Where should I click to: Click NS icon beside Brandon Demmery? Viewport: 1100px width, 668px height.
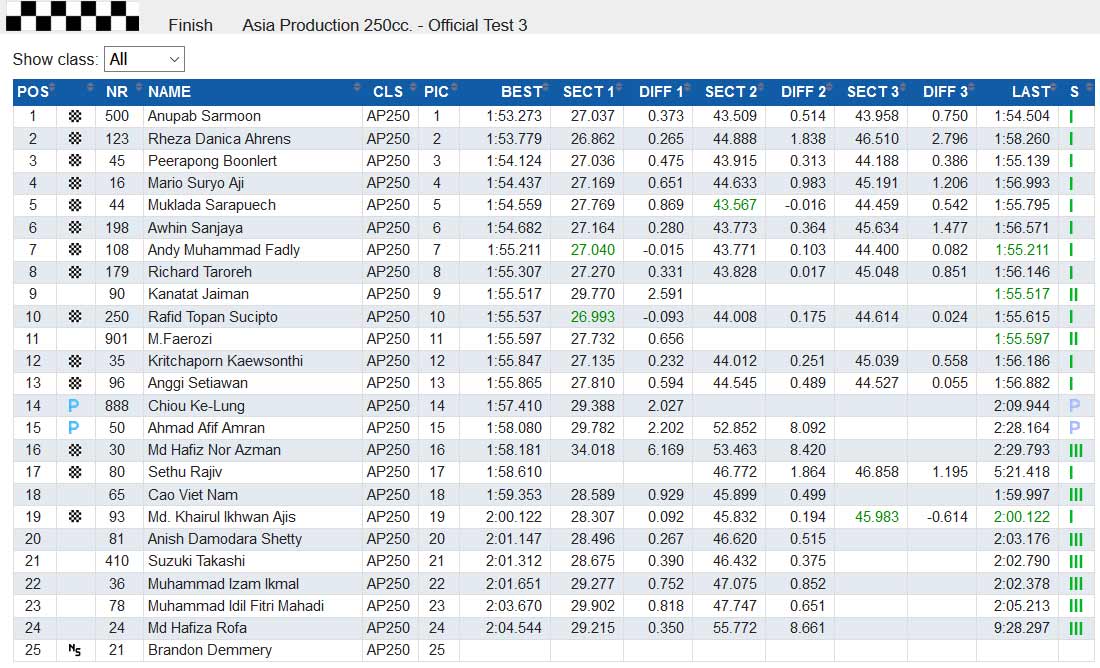pos(74,650)
